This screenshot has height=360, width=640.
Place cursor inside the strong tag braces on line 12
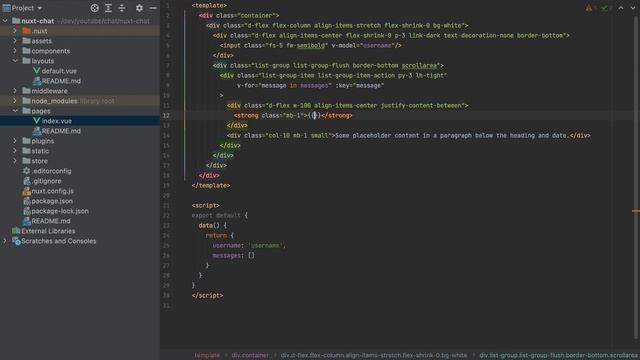click(314, 116)
